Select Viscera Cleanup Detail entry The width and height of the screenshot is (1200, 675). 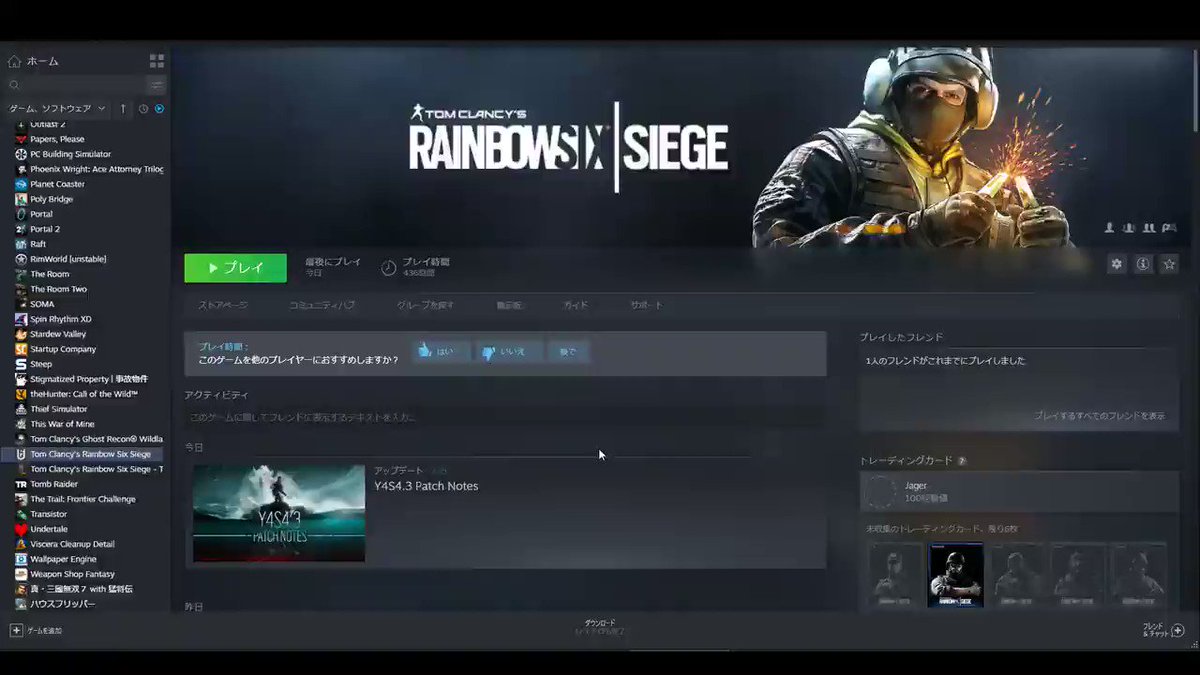(72, 544)
